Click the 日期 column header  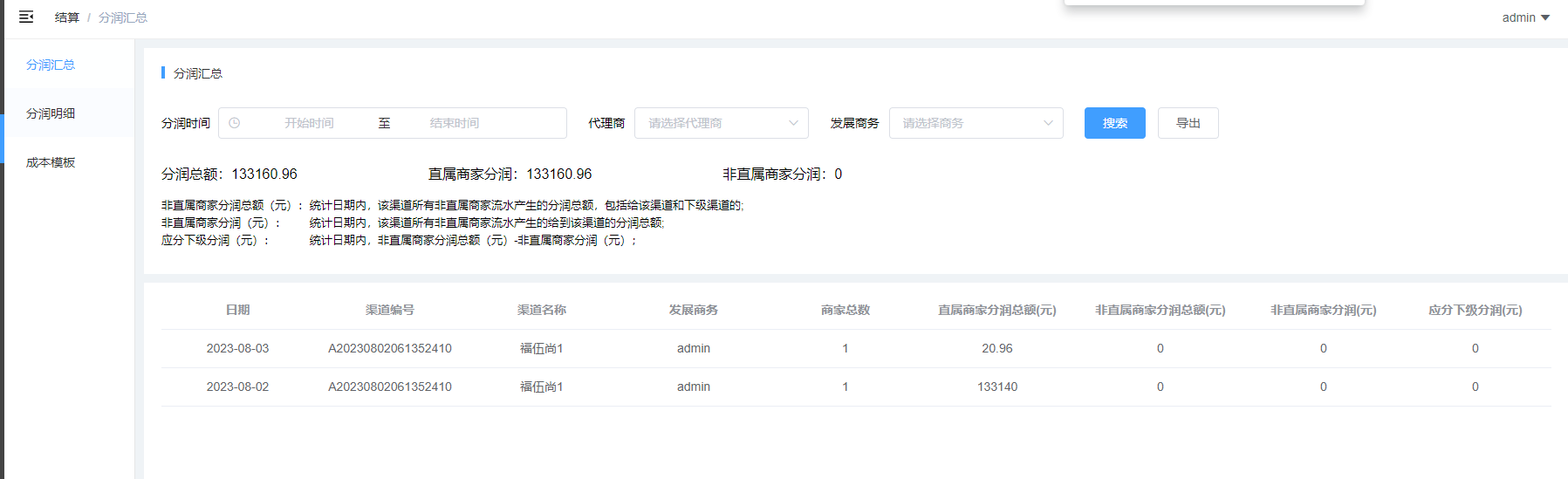click(x=237, y=310)
